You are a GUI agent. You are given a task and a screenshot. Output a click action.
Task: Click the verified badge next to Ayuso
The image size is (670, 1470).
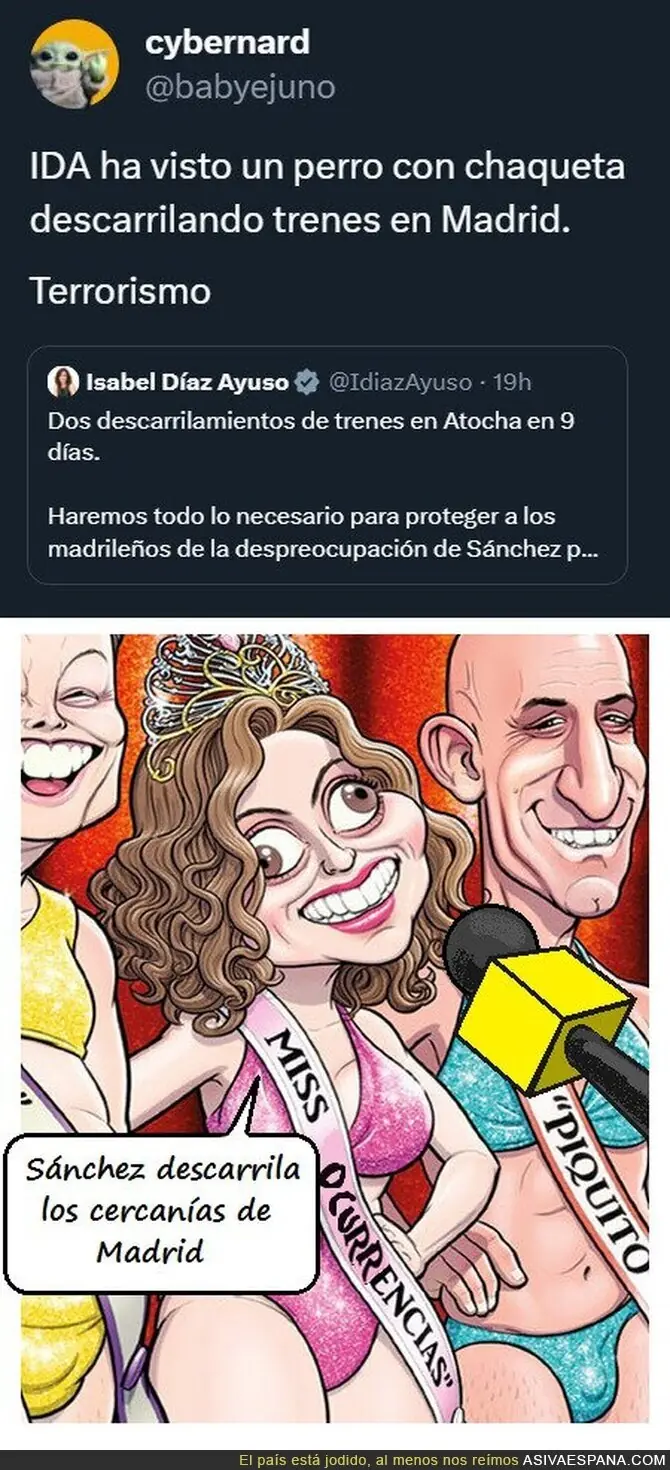[x=307, y=382]
